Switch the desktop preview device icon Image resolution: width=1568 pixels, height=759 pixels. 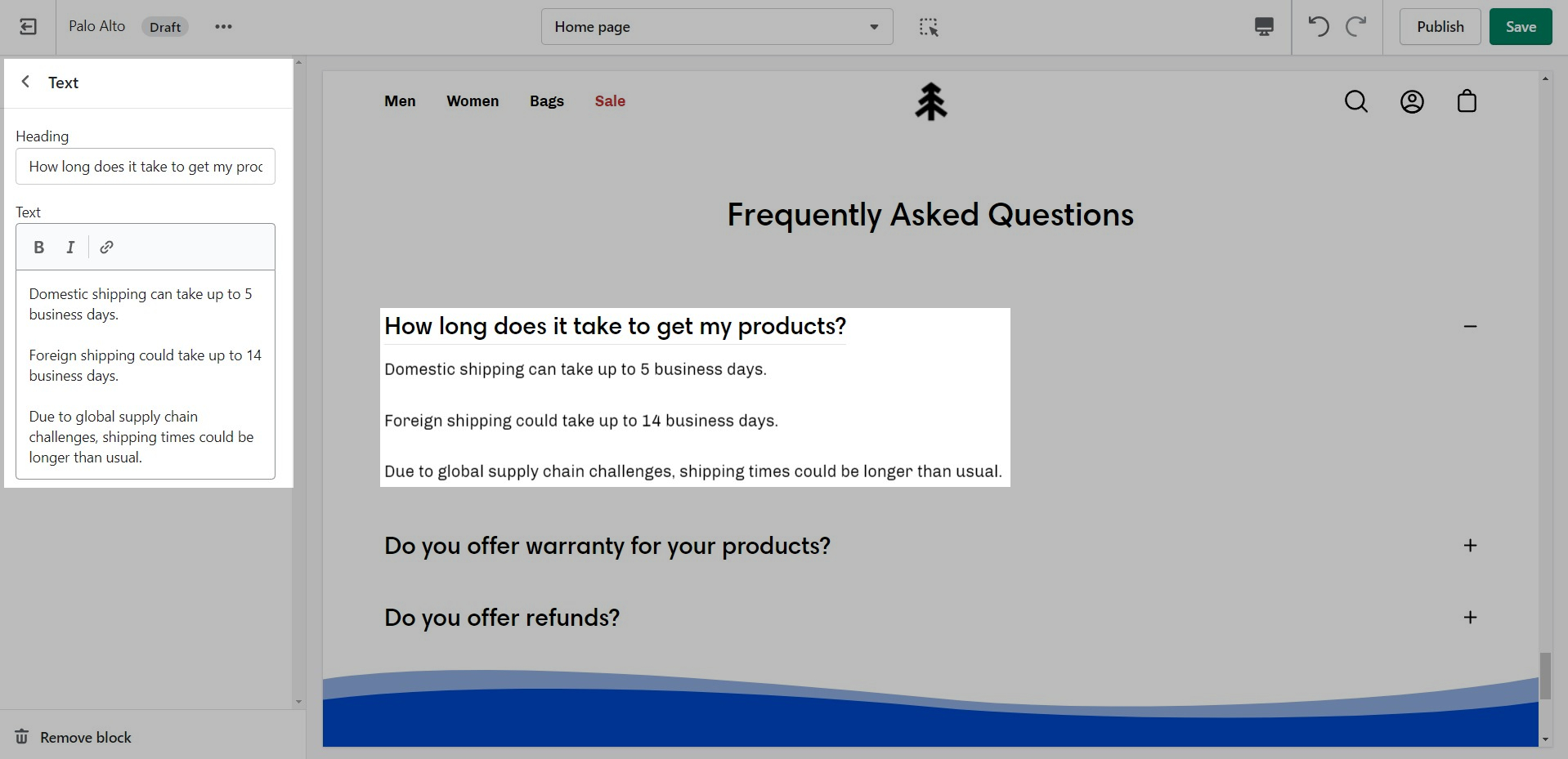tap(1263, 27)
